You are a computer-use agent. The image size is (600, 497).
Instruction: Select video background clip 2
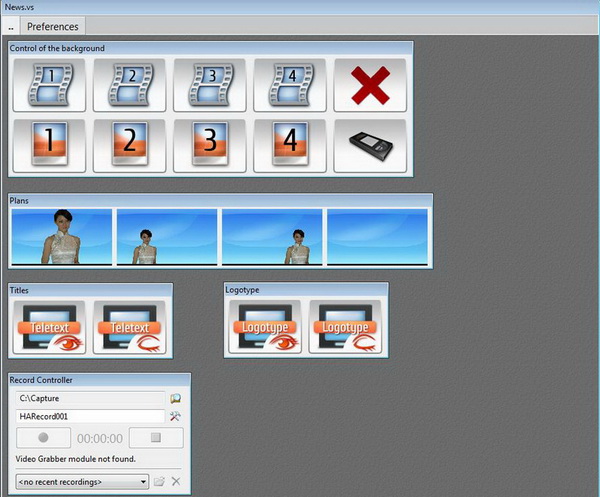pyautogui.click(x=129, y=85)
